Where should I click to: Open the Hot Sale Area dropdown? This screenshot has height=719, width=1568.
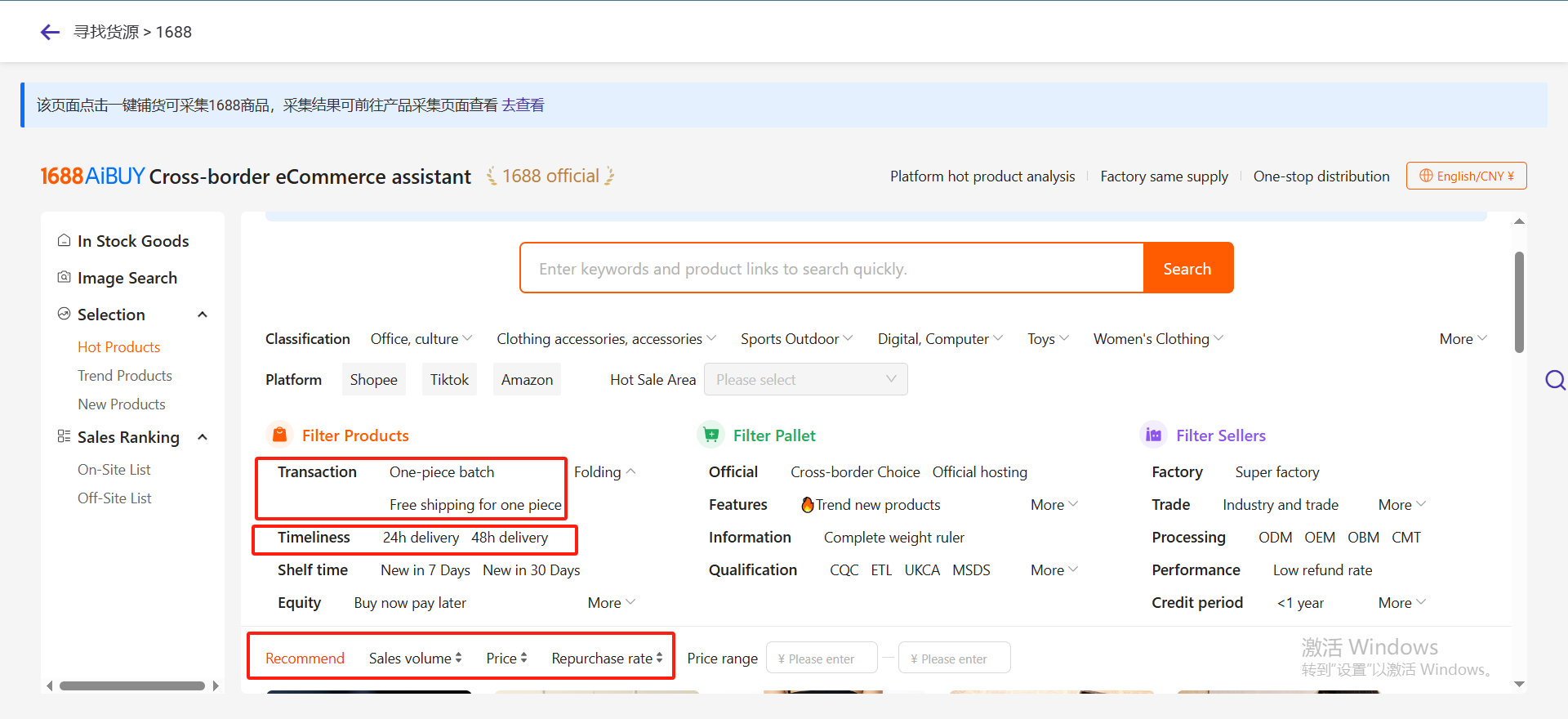805,380
